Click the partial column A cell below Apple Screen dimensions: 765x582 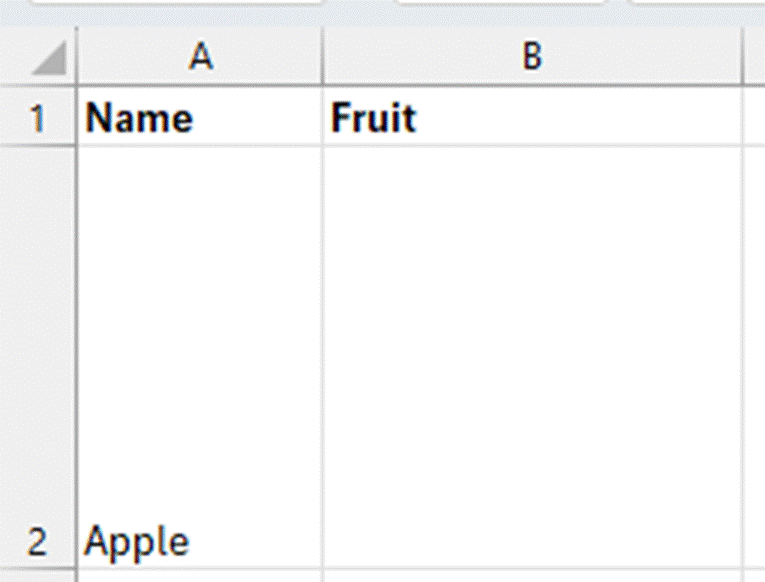(x=200, y=576)
